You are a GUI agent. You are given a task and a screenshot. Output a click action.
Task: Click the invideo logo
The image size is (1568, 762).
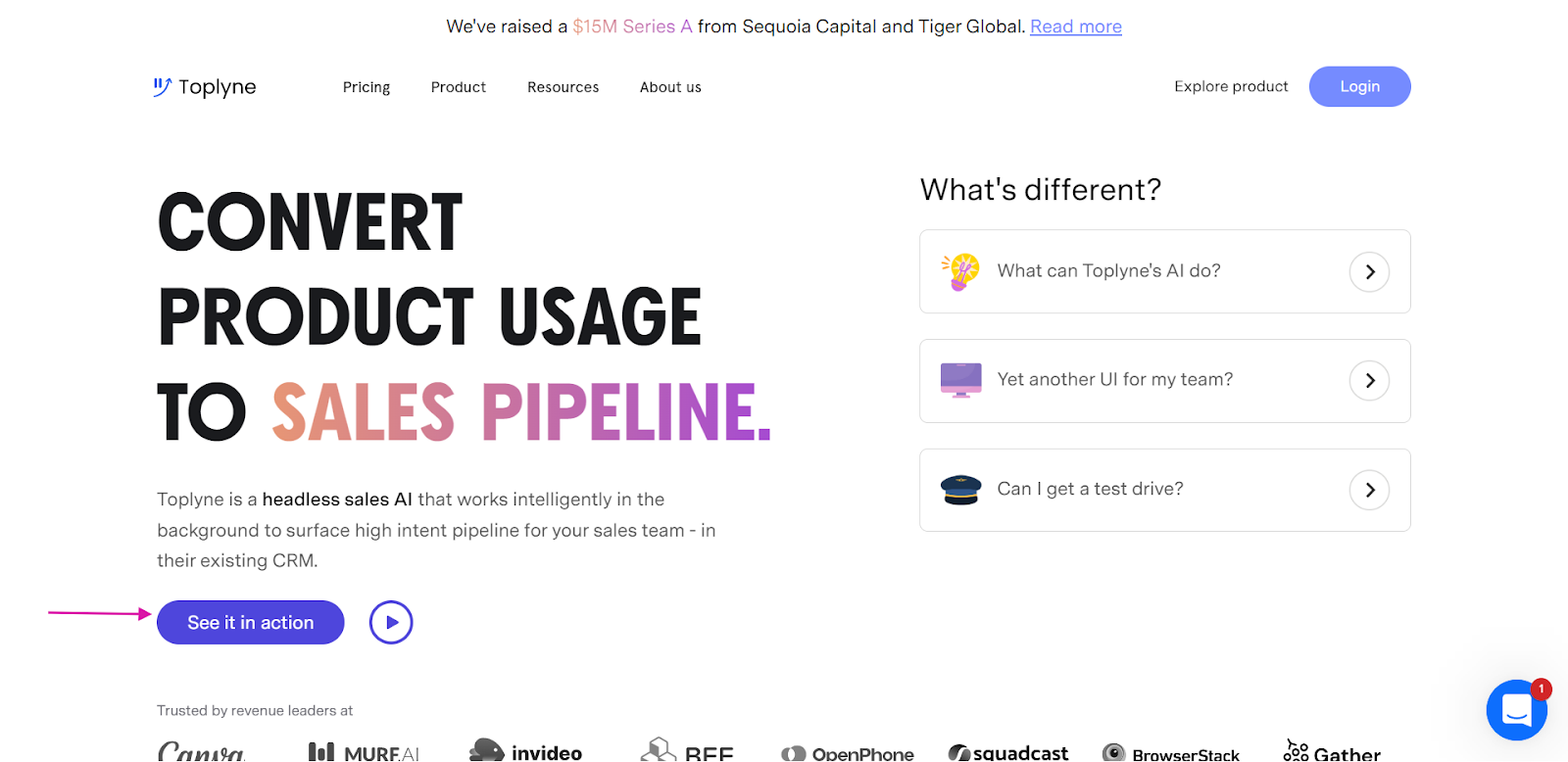(x=526, y=751)
